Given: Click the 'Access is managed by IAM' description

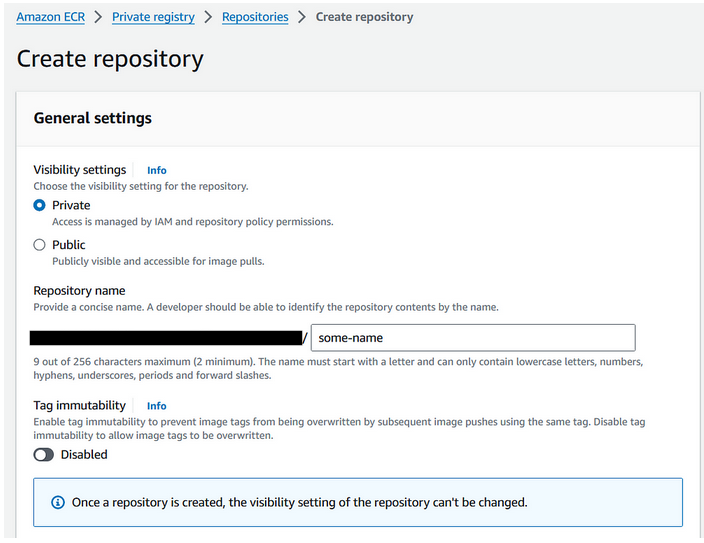Looking at the screenshot, I should (193, 222).
